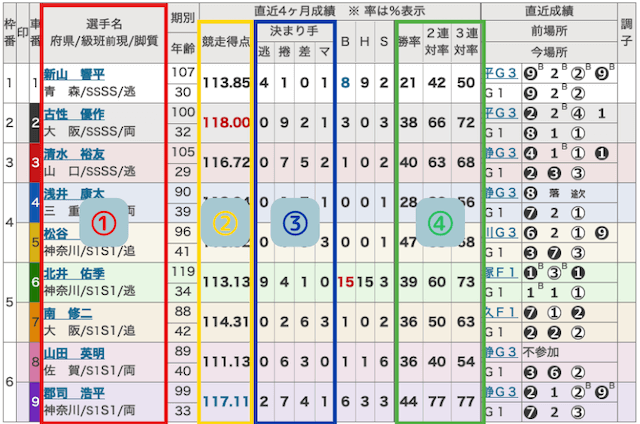Select age 42 for 南 修二
Viewport: 640px width, 424px height.
click(183, 331)
